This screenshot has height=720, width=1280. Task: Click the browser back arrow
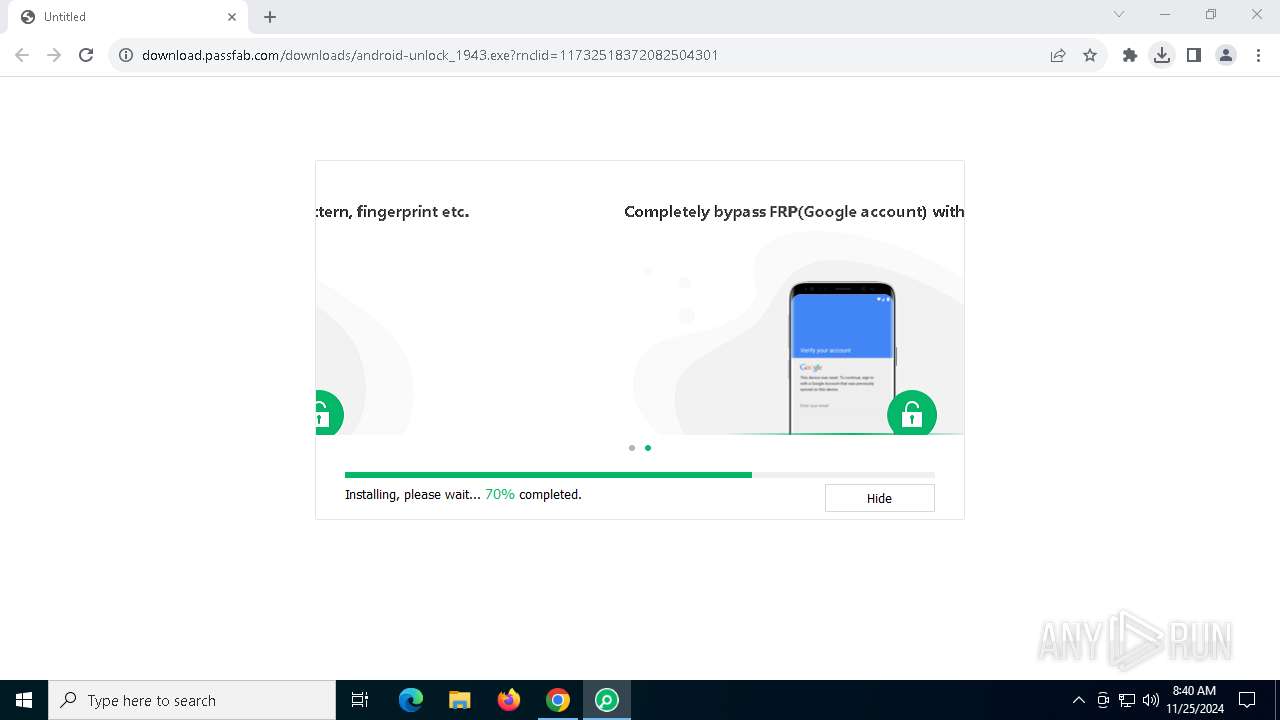(x=22, y=55)
